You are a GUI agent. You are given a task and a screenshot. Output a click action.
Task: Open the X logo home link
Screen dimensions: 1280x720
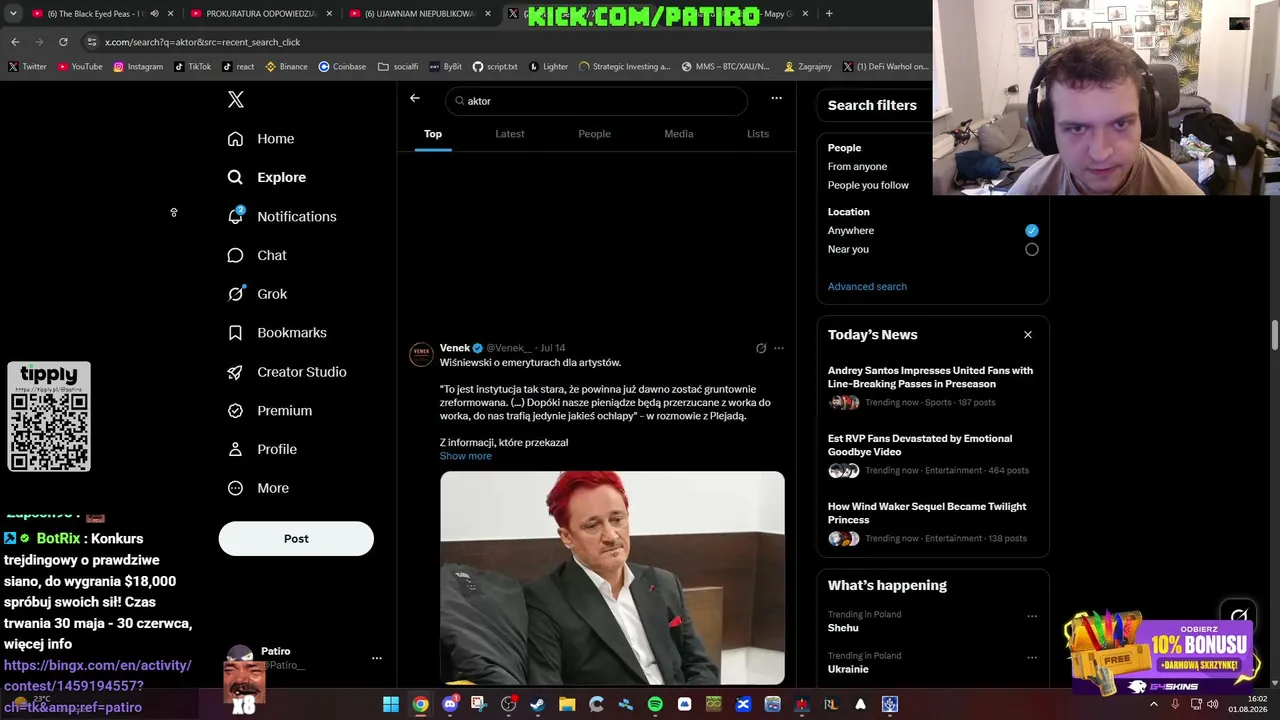coord(236,99)
